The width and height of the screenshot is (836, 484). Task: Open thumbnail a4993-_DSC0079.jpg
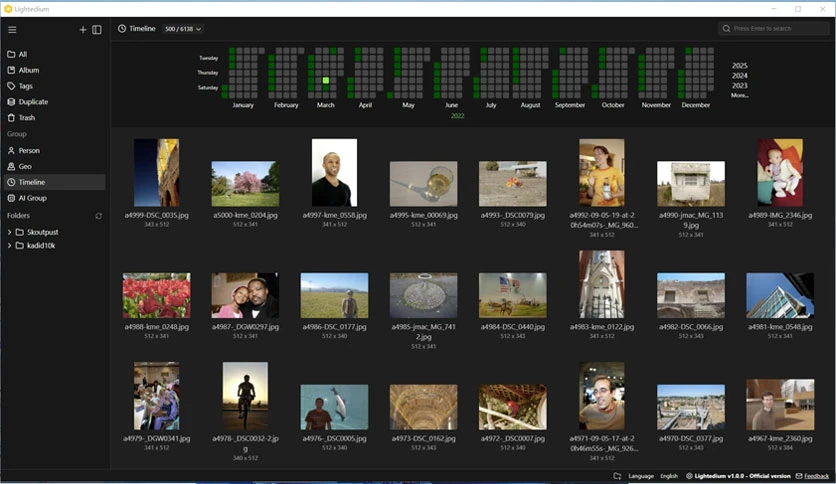point(512,184)
